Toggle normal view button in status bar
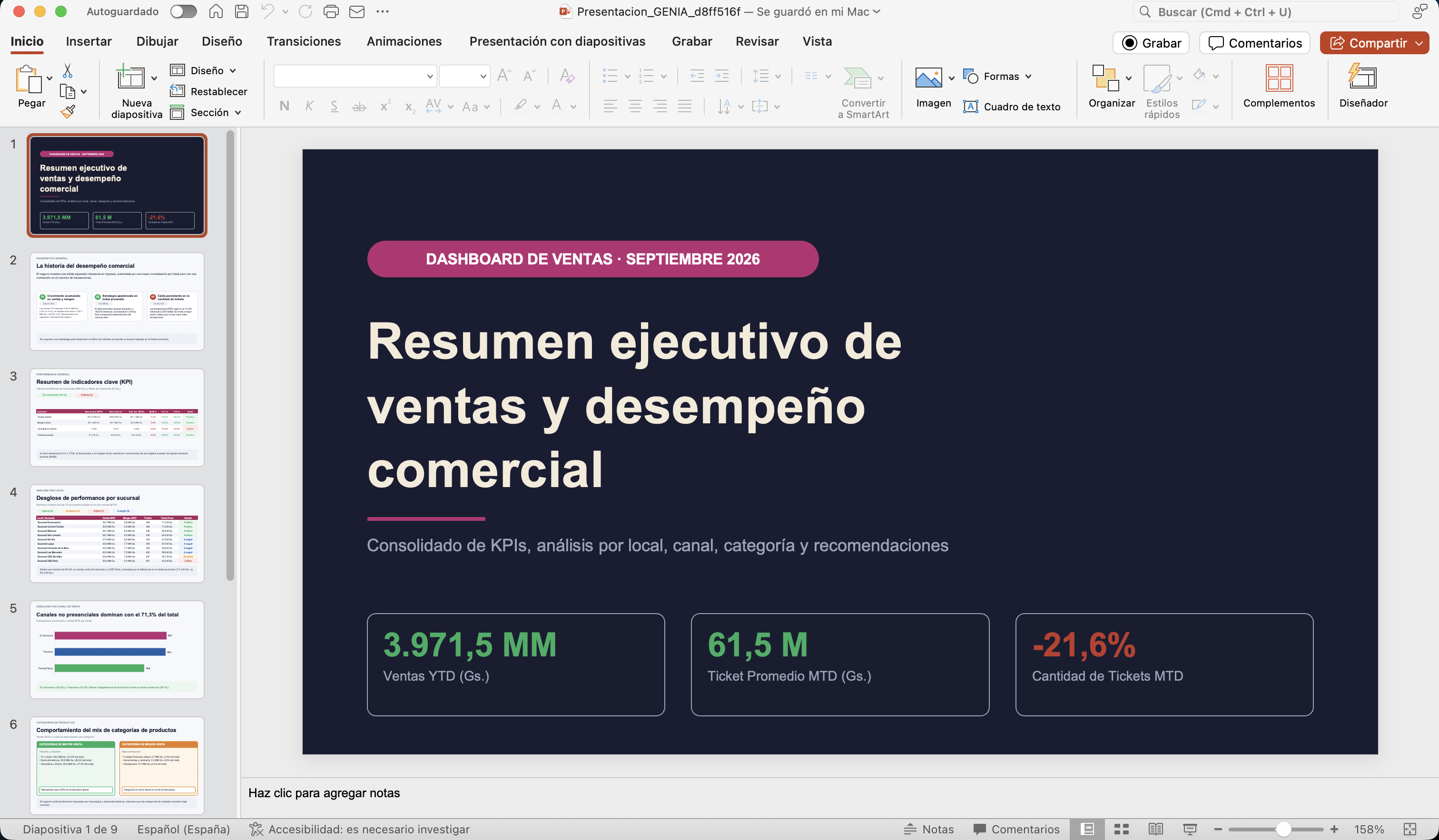This screenshot has height=840, width=1439. click(x=1088, y=829)
